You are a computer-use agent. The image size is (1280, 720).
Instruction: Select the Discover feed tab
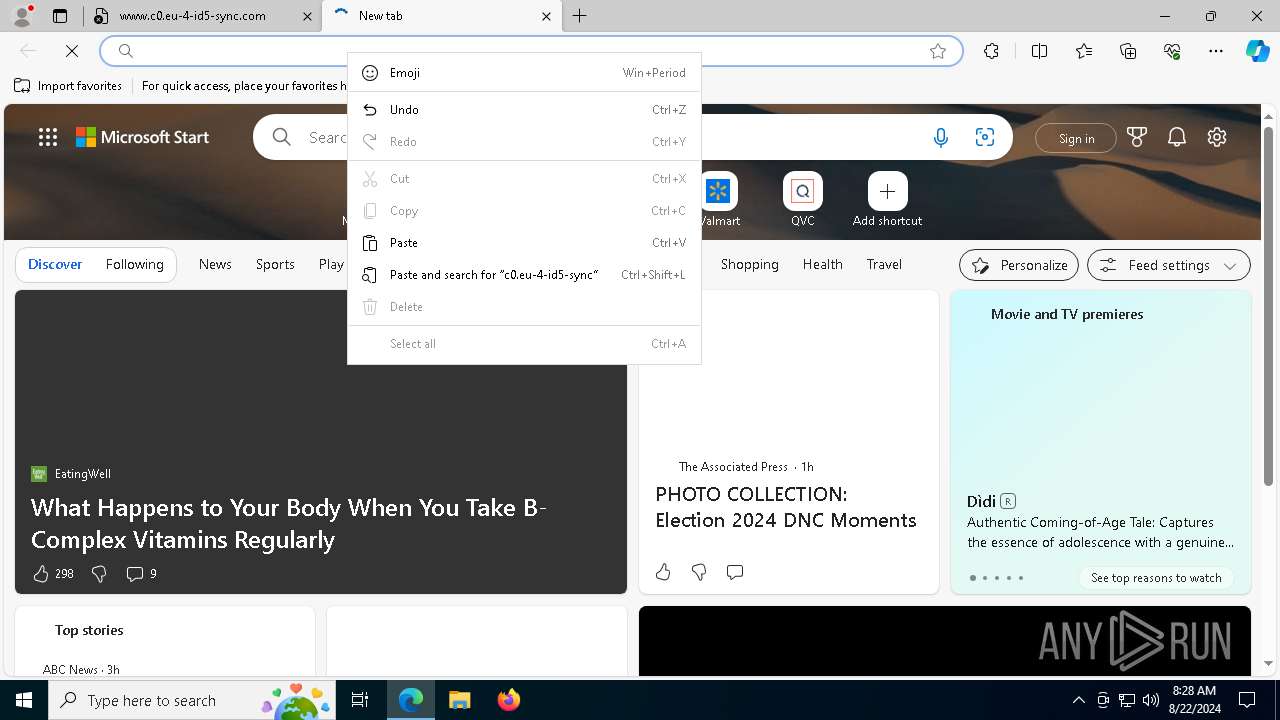coord(55,265)
